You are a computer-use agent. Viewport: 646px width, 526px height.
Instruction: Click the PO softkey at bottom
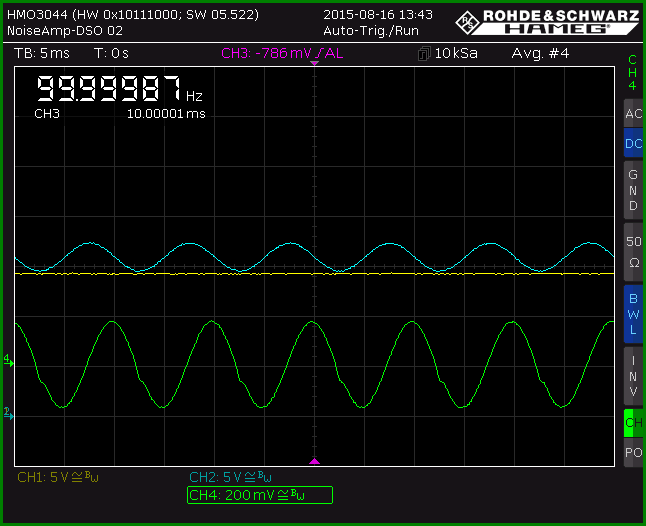(x=634, y=453)
